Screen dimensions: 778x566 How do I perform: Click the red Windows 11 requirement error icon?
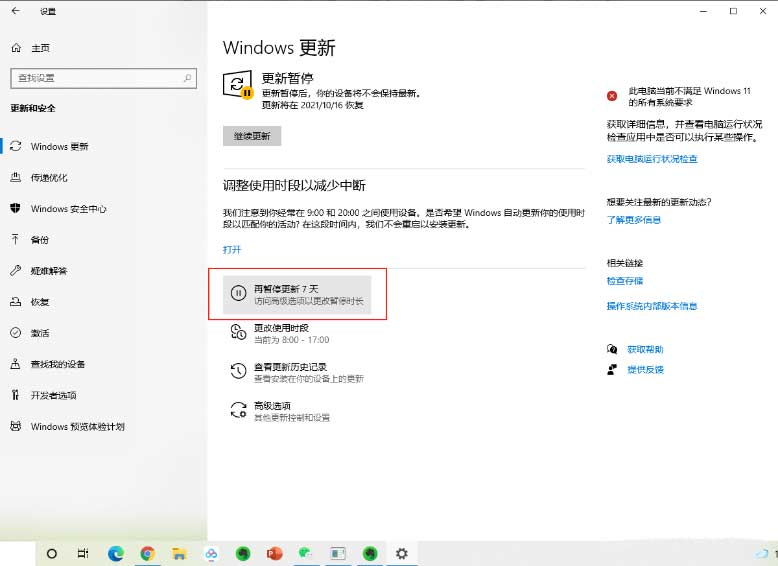click(x=612, y=96)
